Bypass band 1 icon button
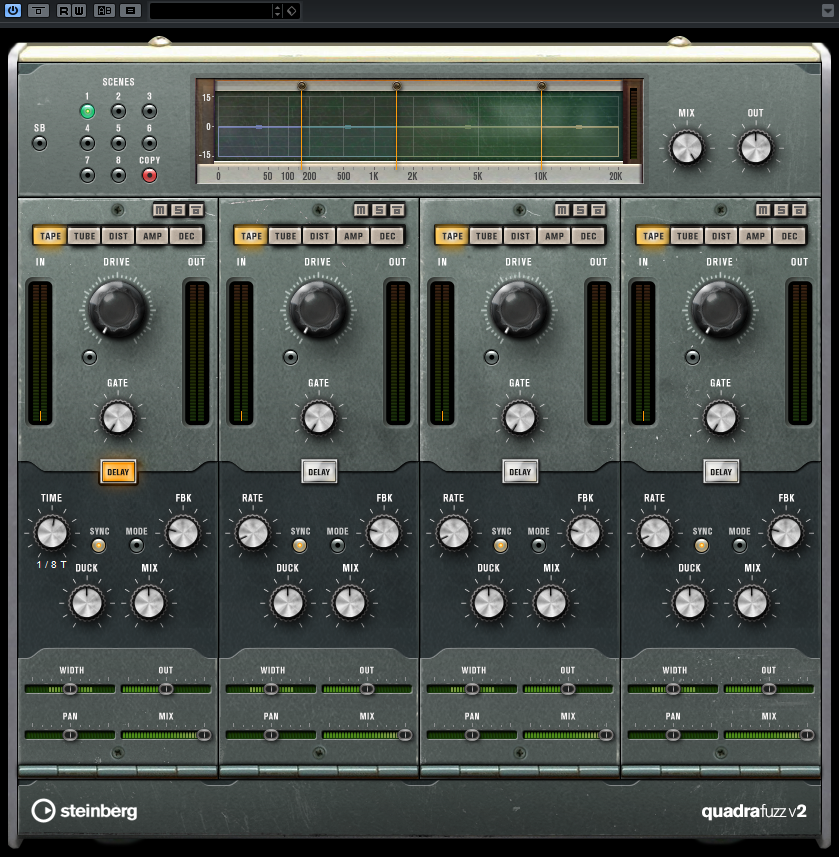Screen dimensions: 839x857 coord(196,210)
